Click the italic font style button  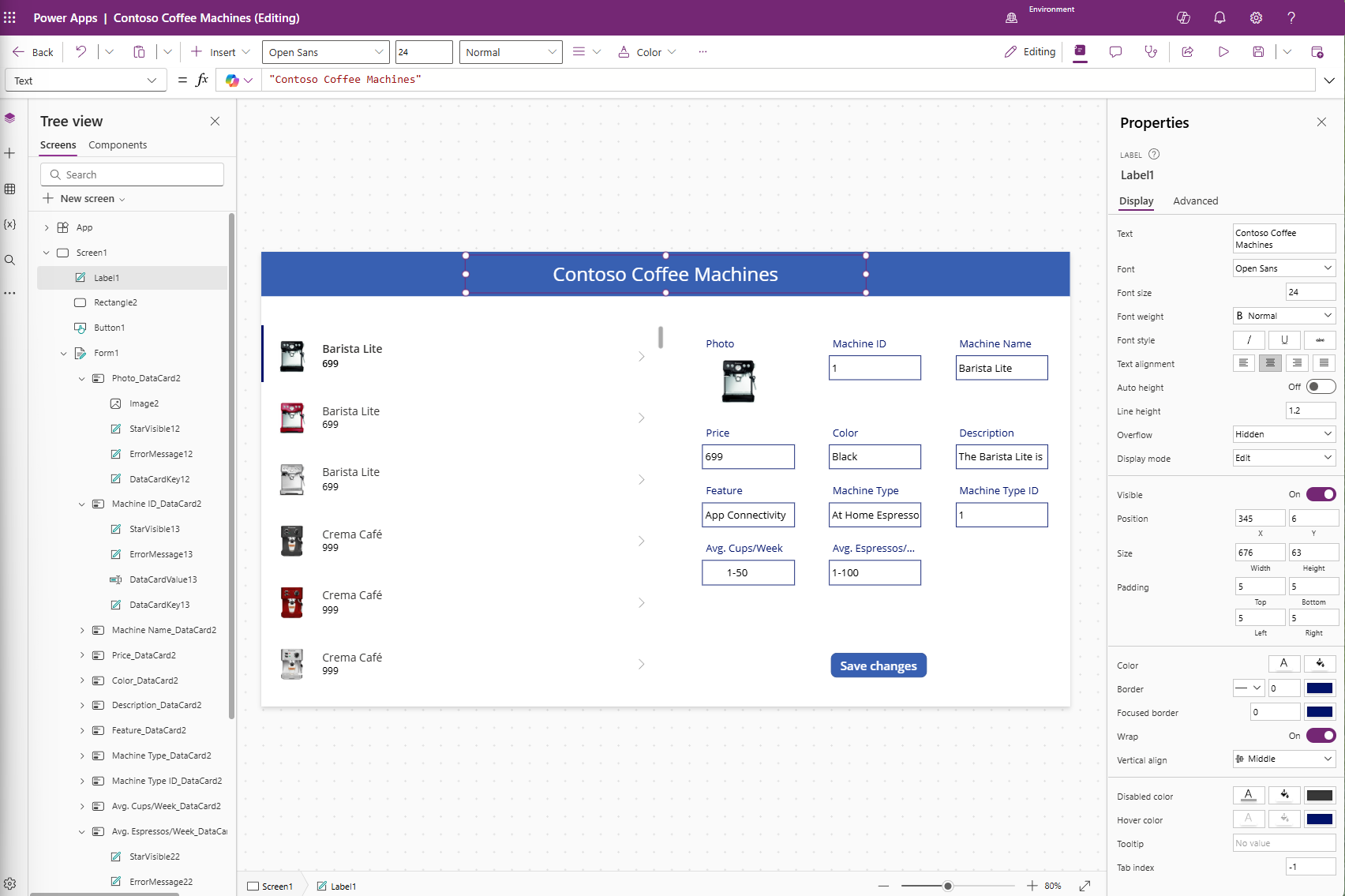click(1249, 339)
